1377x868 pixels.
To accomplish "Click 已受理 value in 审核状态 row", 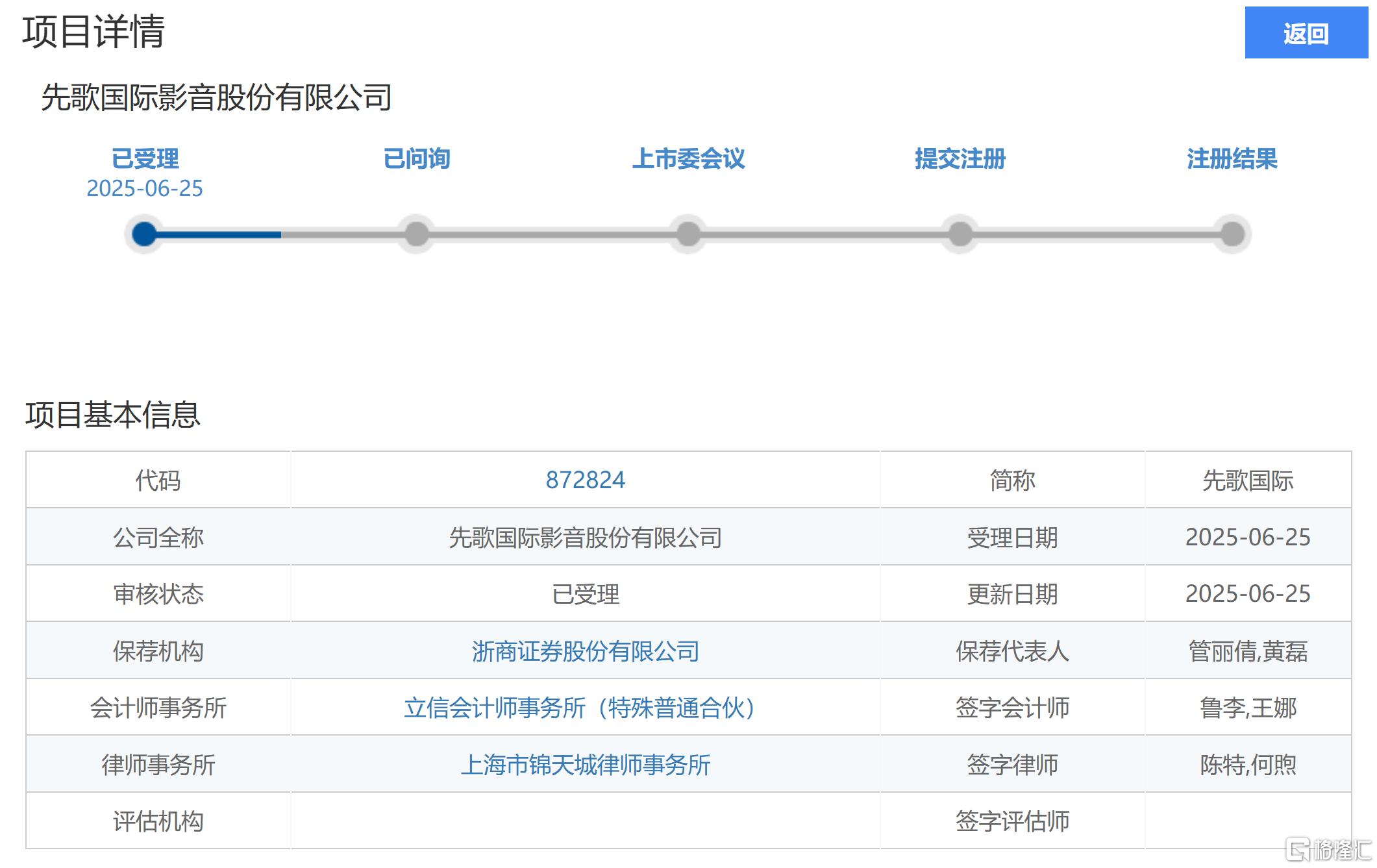I will pyautogui.click(x=585, y=594).
